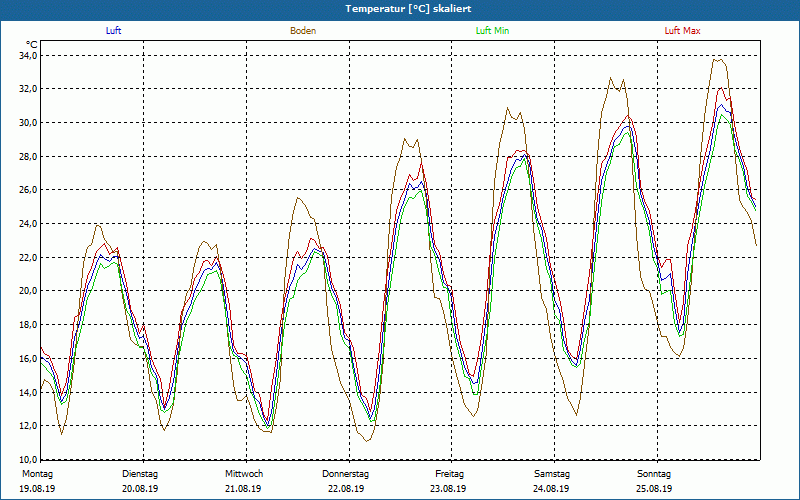This screenshot has height=500, width=800.
Task: Click the 'Mittwoch' day label
Action: pyautogui.click(x=244, y=474)
